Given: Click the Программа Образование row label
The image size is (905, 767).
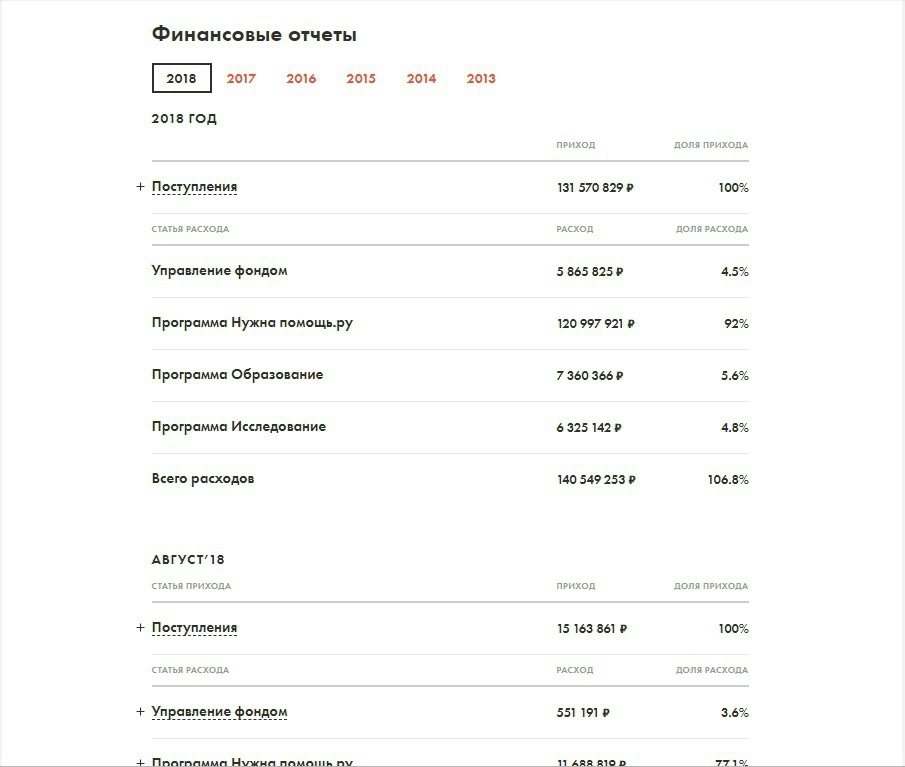Looking at the screenshot, I should point(237,375).
